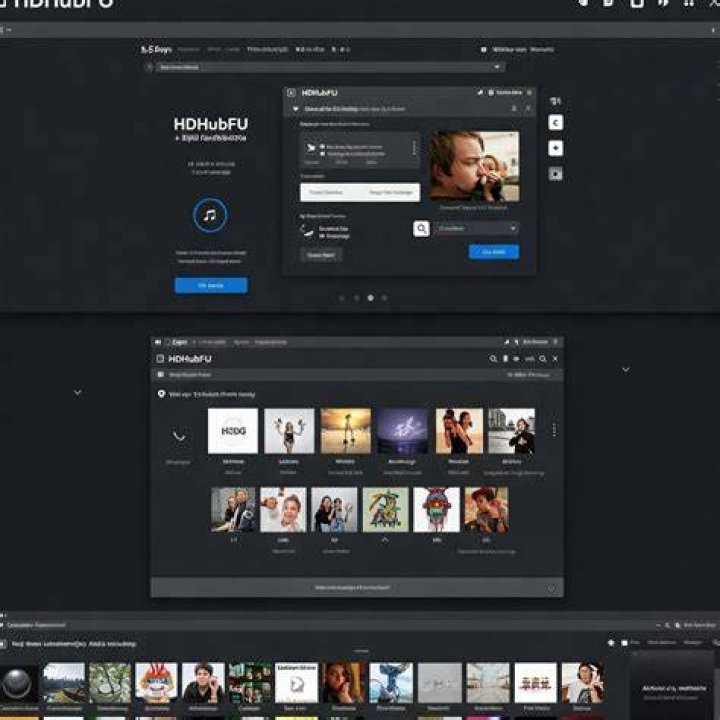The height and width of the screenshot is (720, 720).
Task: Click the white C-arrow button beside the dialog
Action: (x=556, y=123)
